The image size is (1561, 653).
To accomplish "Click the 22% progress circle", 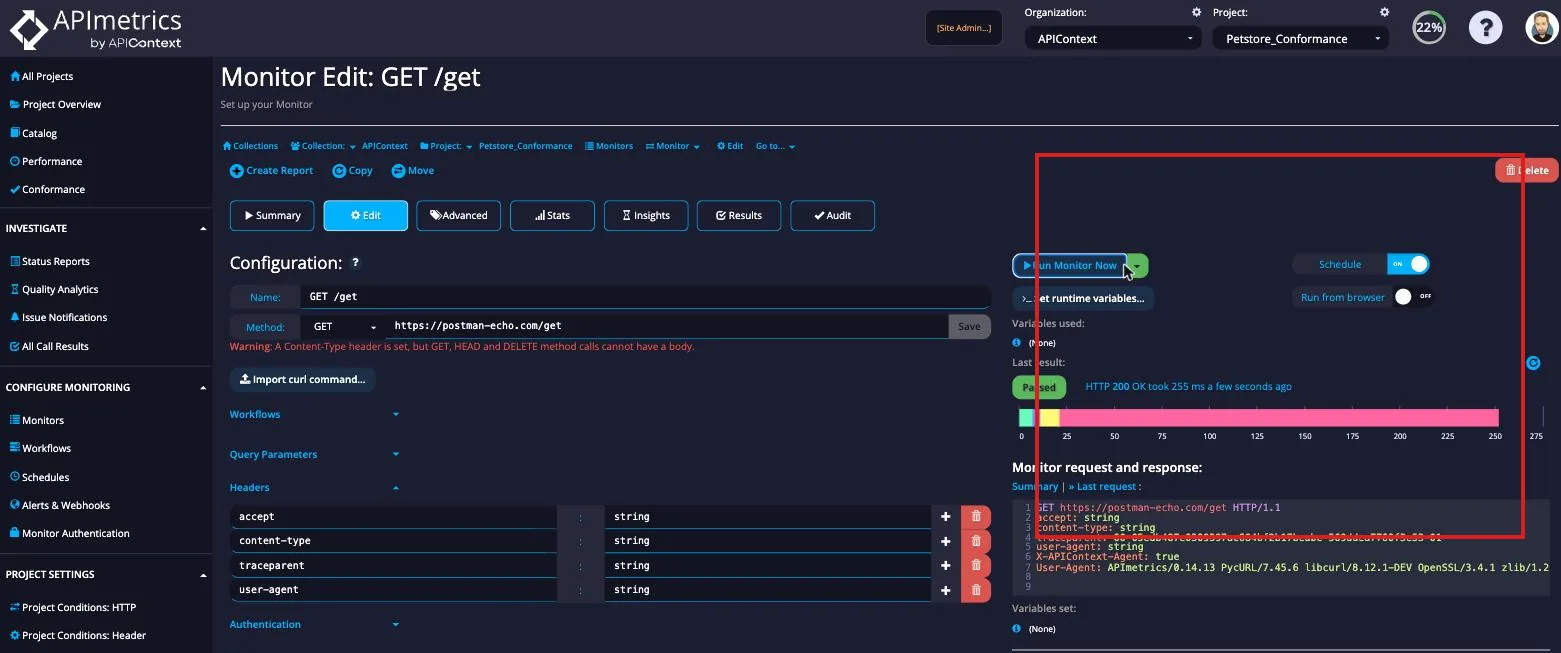I will tap(1429, 28).
